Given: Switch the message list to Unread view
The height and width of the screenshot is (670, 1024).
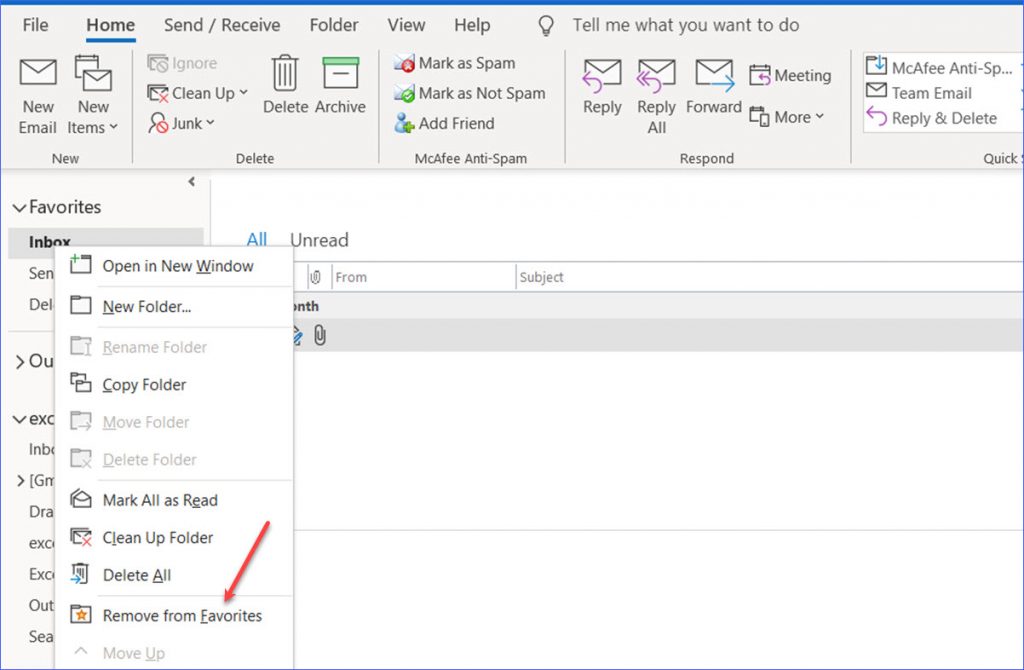Looking at the screenshot, I should (319, 240).
